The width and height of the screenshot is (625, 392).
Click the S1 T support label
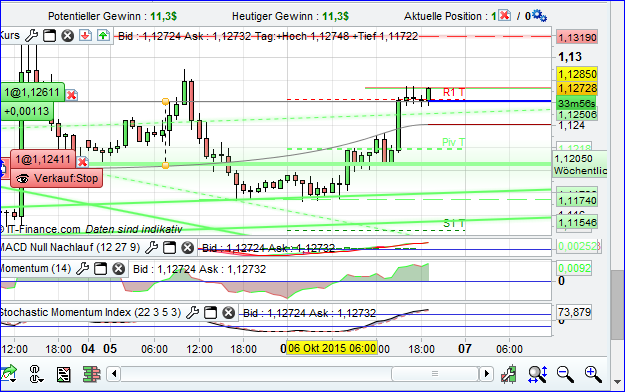tap(454, 223)
